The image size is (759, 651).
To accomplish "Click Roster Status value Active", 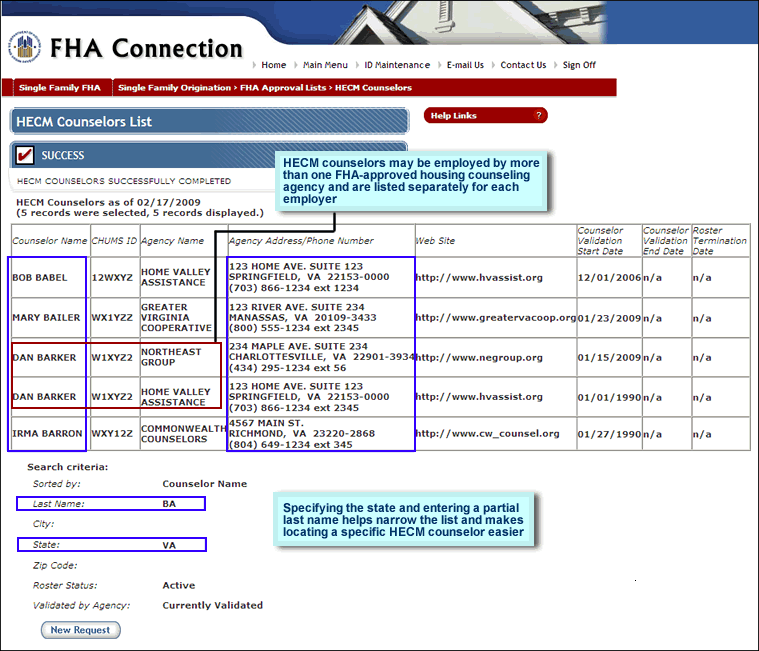I will click(179, 585).
